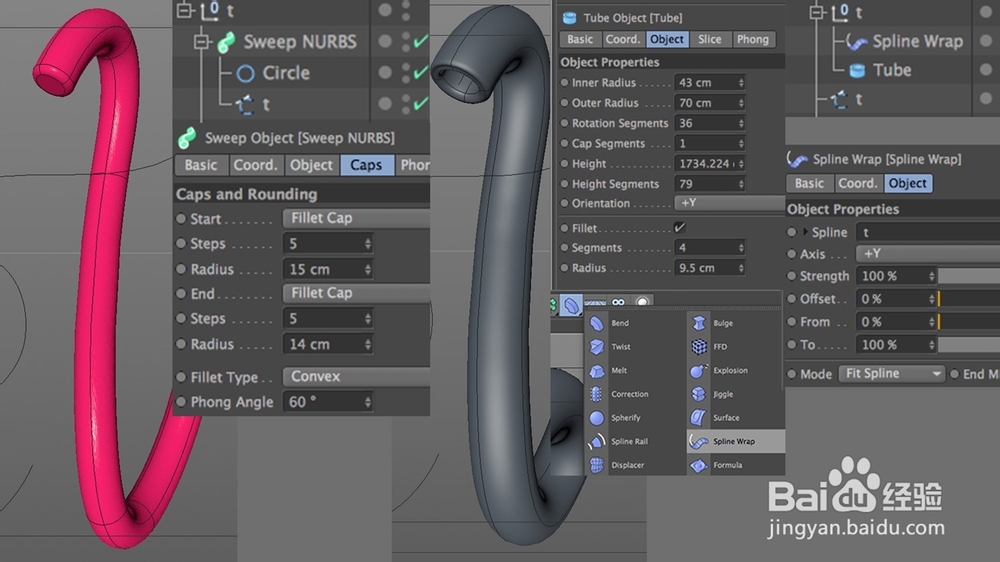Open the Sweep Object Object tab

coord(311,165)
